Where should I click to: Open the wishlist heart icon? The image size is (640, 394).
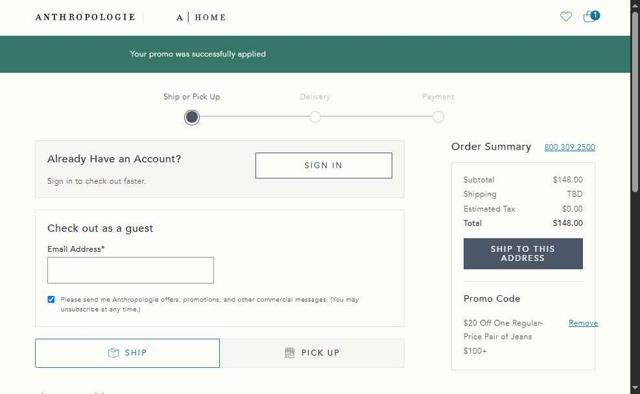pyautogui.click(x=566, y=17)
